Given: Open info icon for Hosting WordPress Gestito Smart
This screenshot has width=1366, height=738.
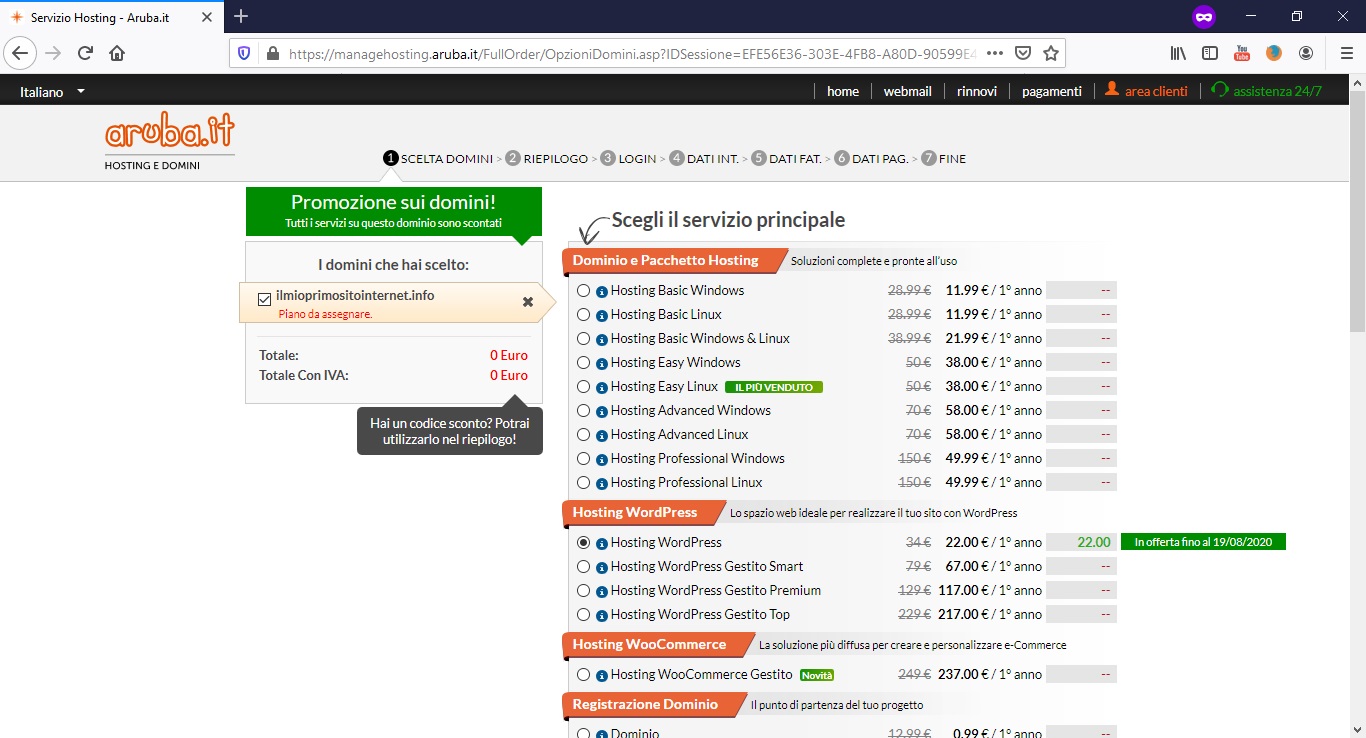Looking at the screenshot, I should point(602,567).
